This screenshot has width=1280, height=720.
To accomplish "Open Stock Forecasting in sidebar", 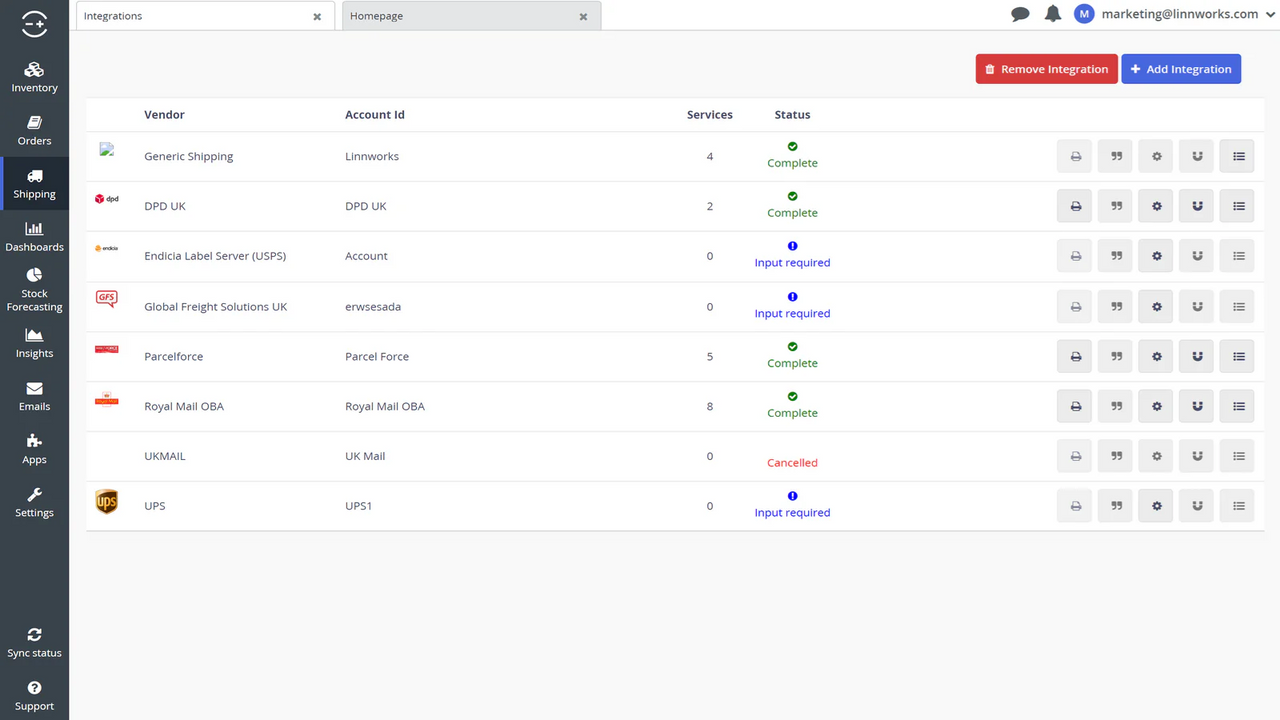I will [x=34, y=290].
